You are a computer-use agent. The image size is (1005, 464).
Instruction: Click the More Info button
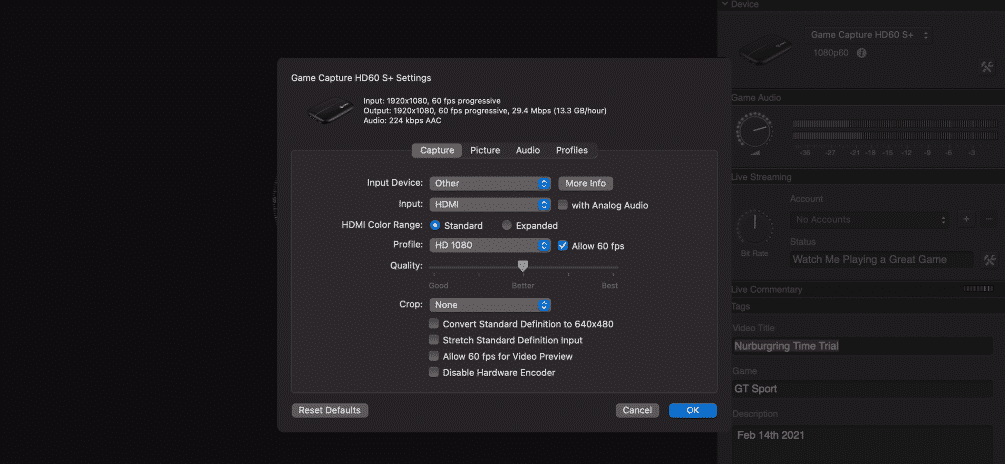tap(585, 183)
